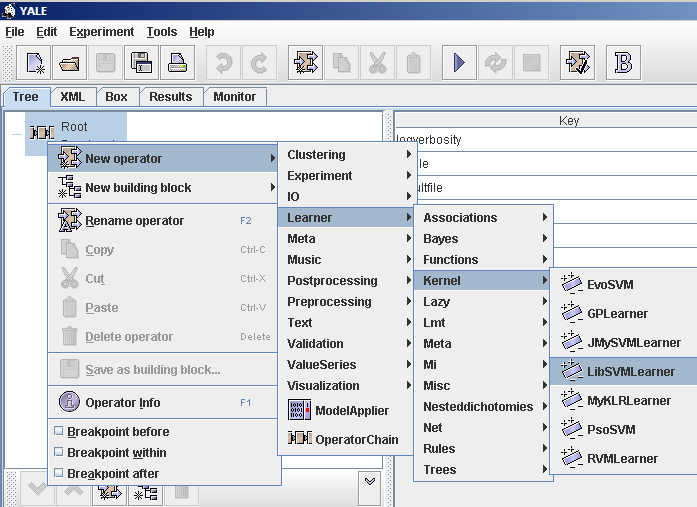This screenshot has width=697, height=507.
Task: Open the Experiment menu in menu bar
Action: (x=101, y=32)
